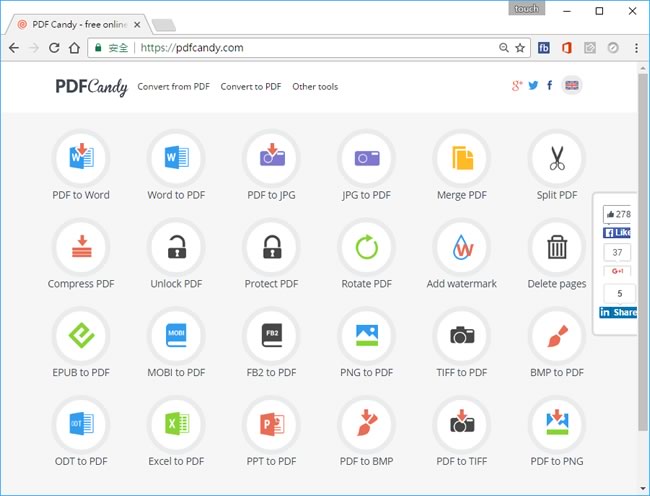Choose the Unlock PDF padlock icon
This screenshot has width=650, height=496.
coord(176,247)
